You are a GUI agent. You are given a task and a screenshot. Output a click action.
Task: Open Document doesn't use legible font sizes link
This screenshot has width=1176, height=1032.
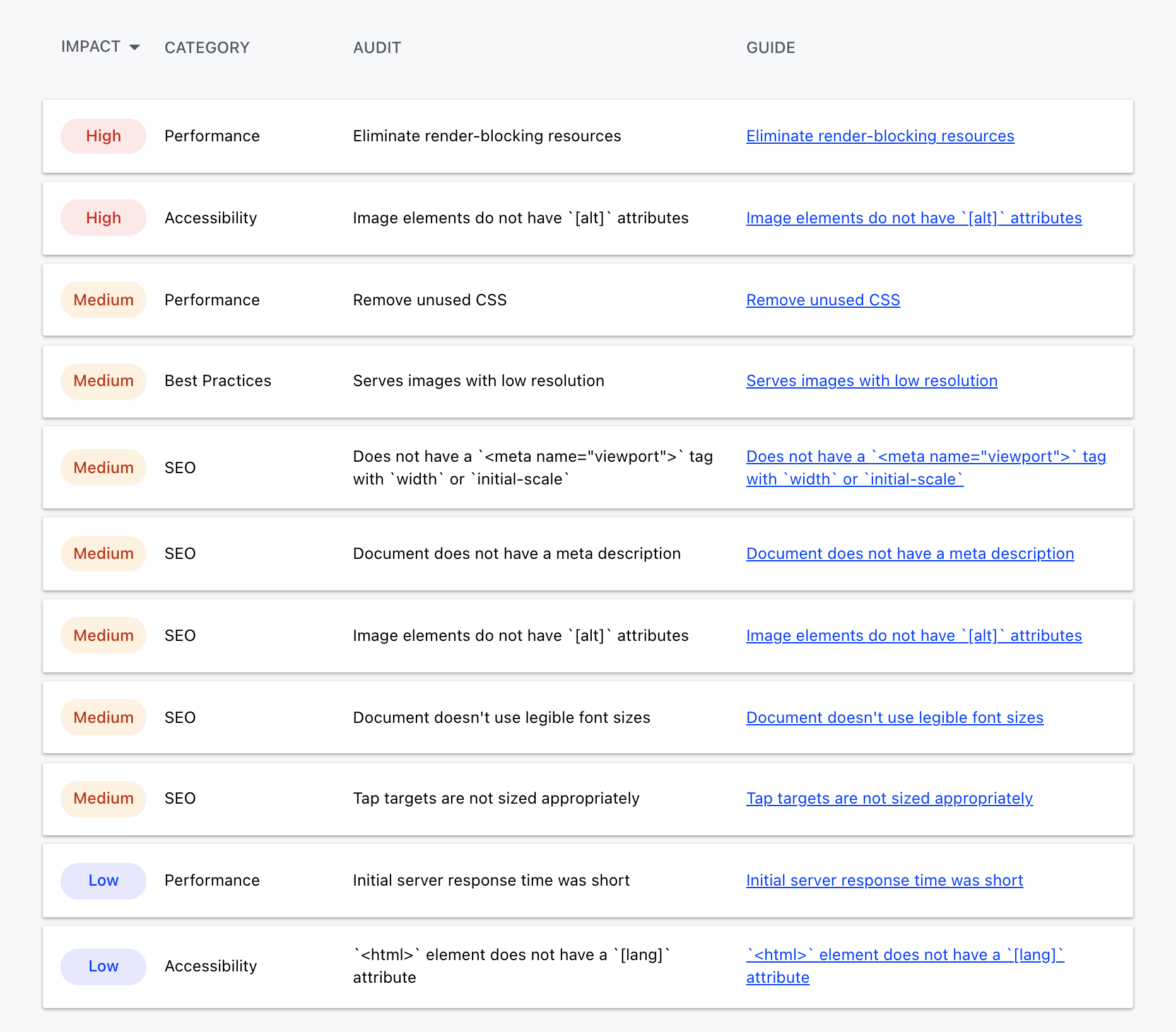[895, 717]
